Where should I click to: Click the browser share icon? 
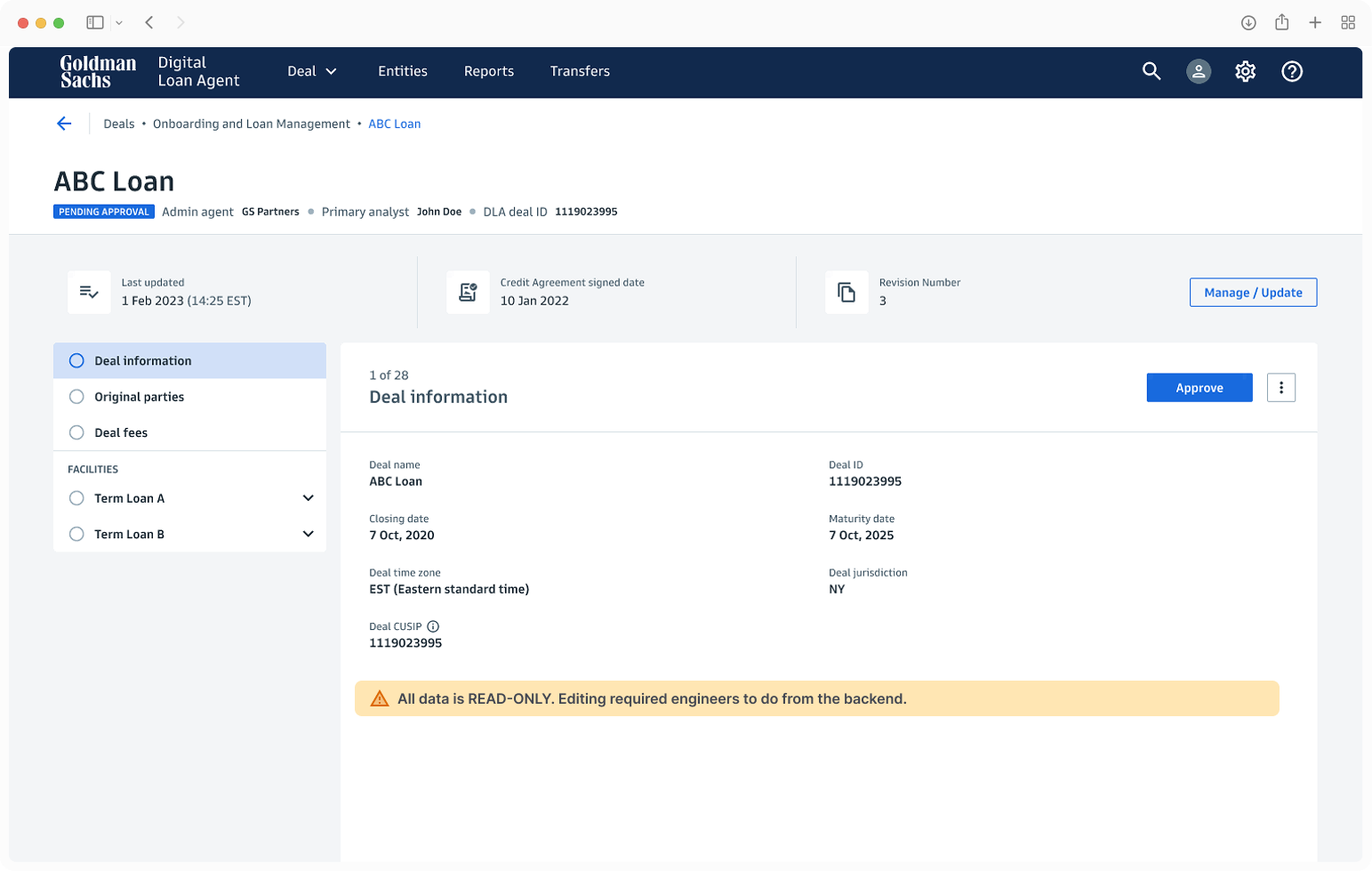click(1281, 22)
